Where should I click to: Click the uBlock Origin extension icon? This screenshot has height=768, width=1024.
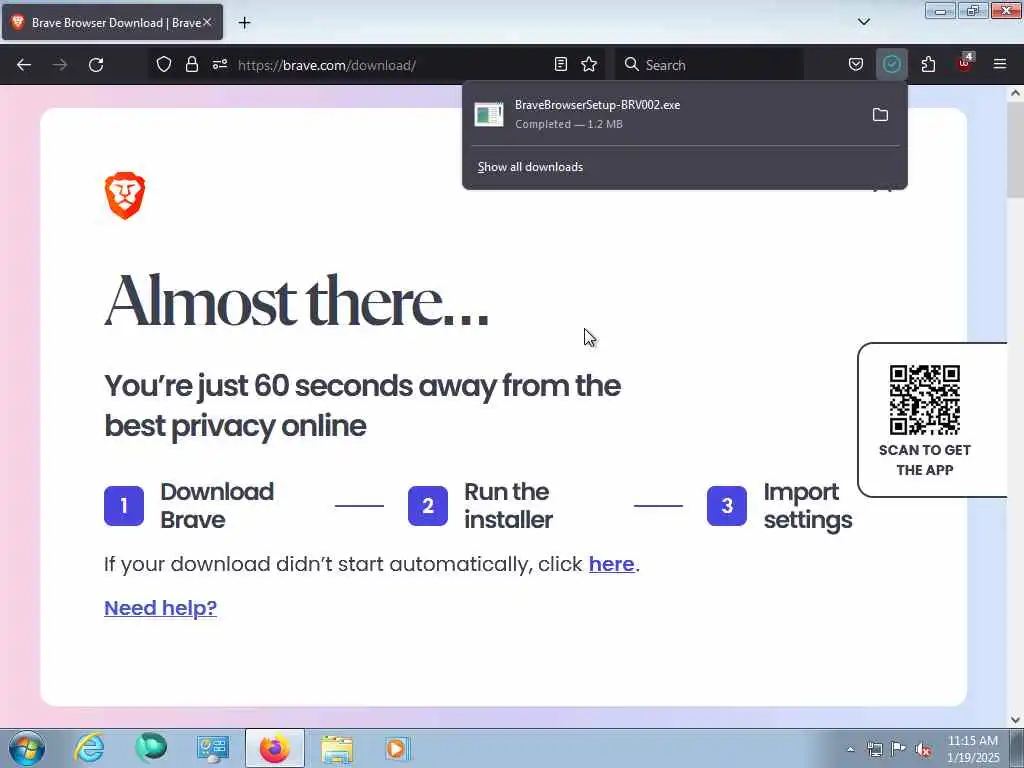click(x=965, y=63)
